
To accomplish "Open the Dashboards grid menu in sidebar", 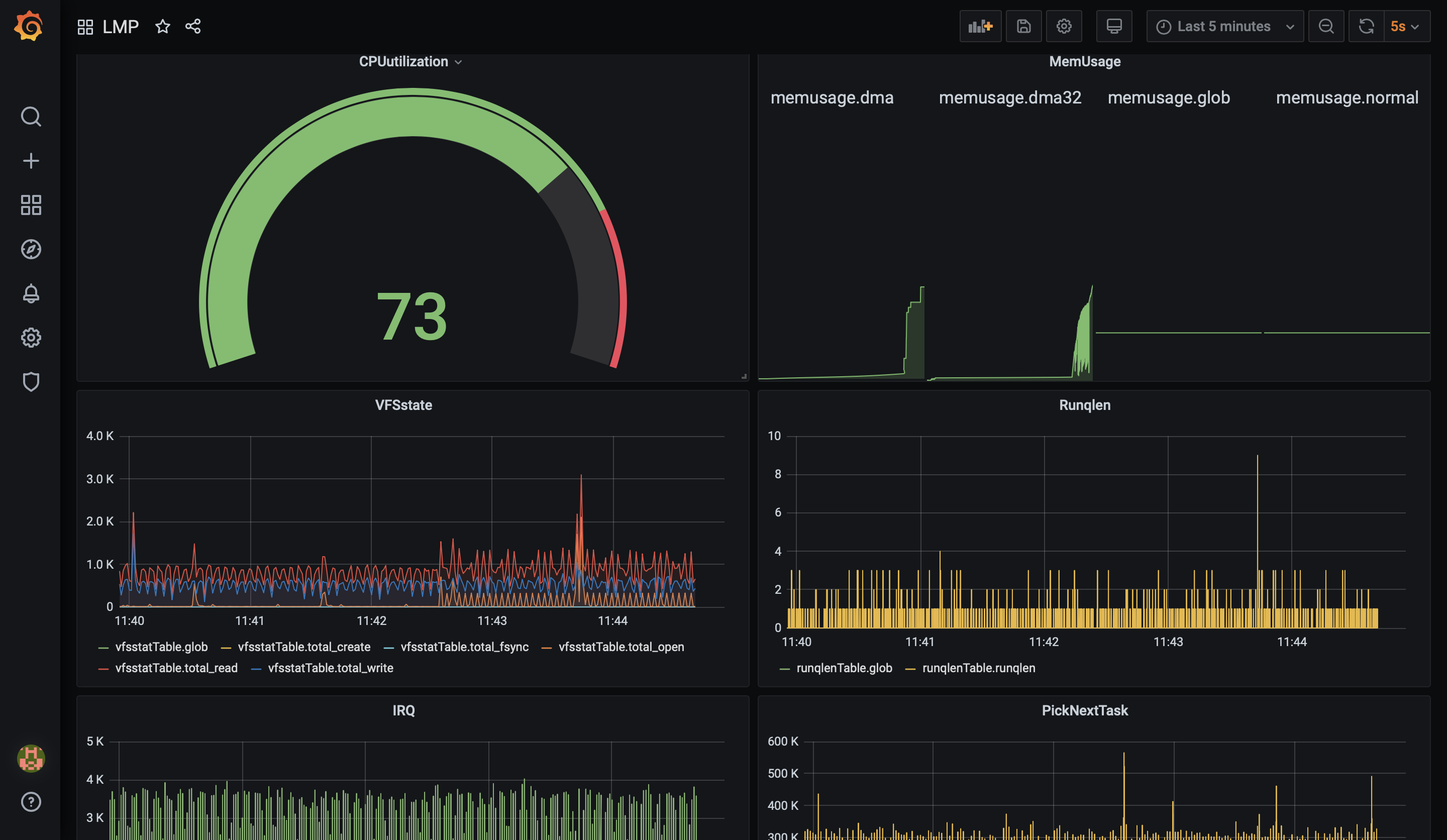I will (31, 205).
